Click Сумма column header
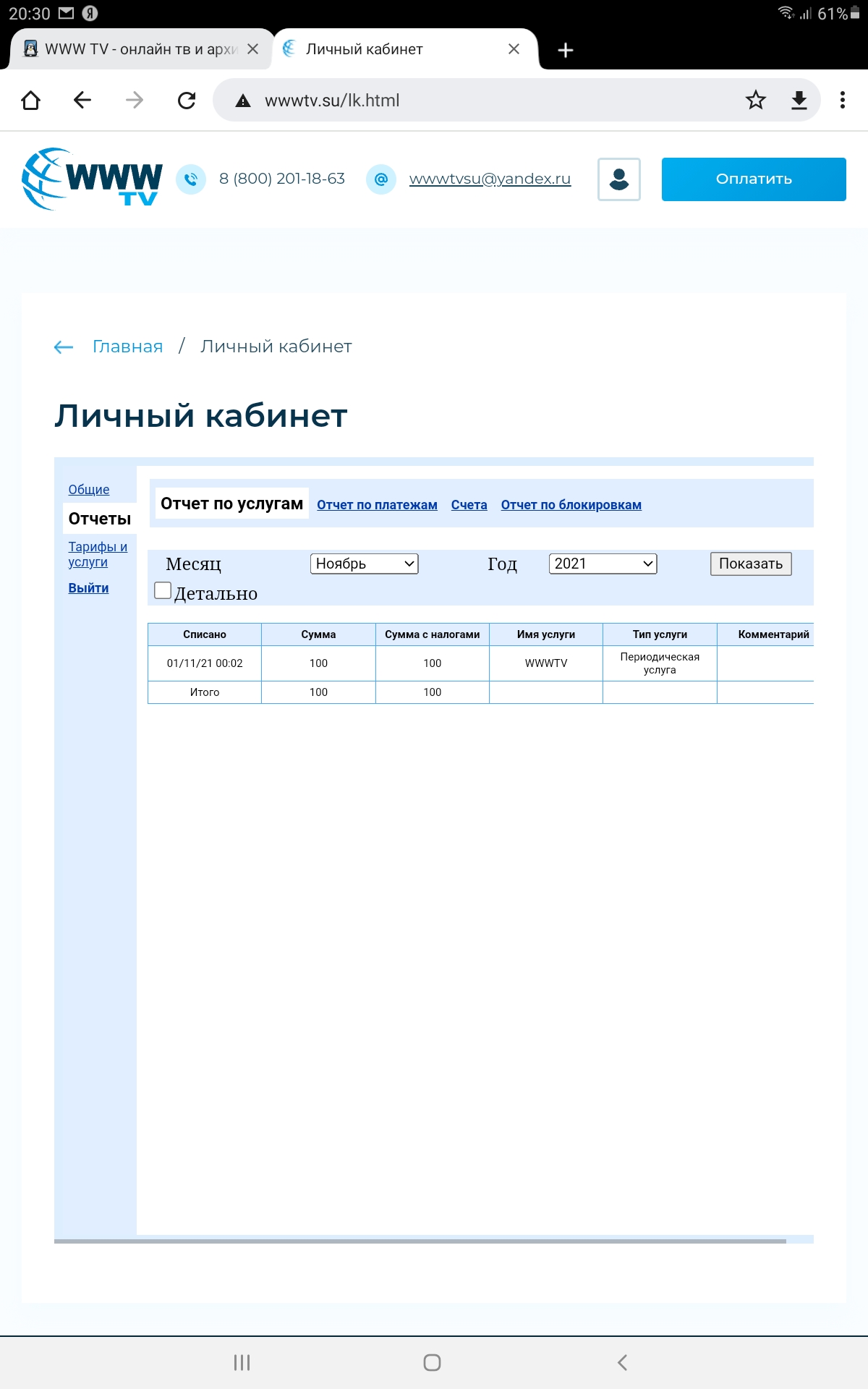 [318, 634]
